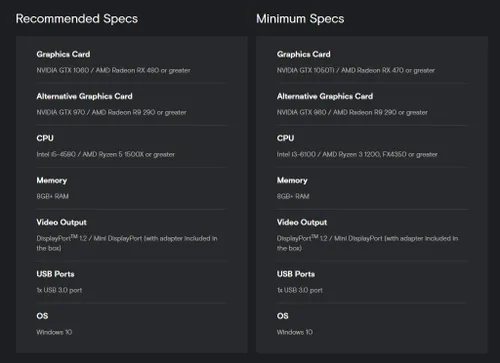Click the NVIDIA GTX 970 alternative text
500x363 pixels.
pos(111,112)
